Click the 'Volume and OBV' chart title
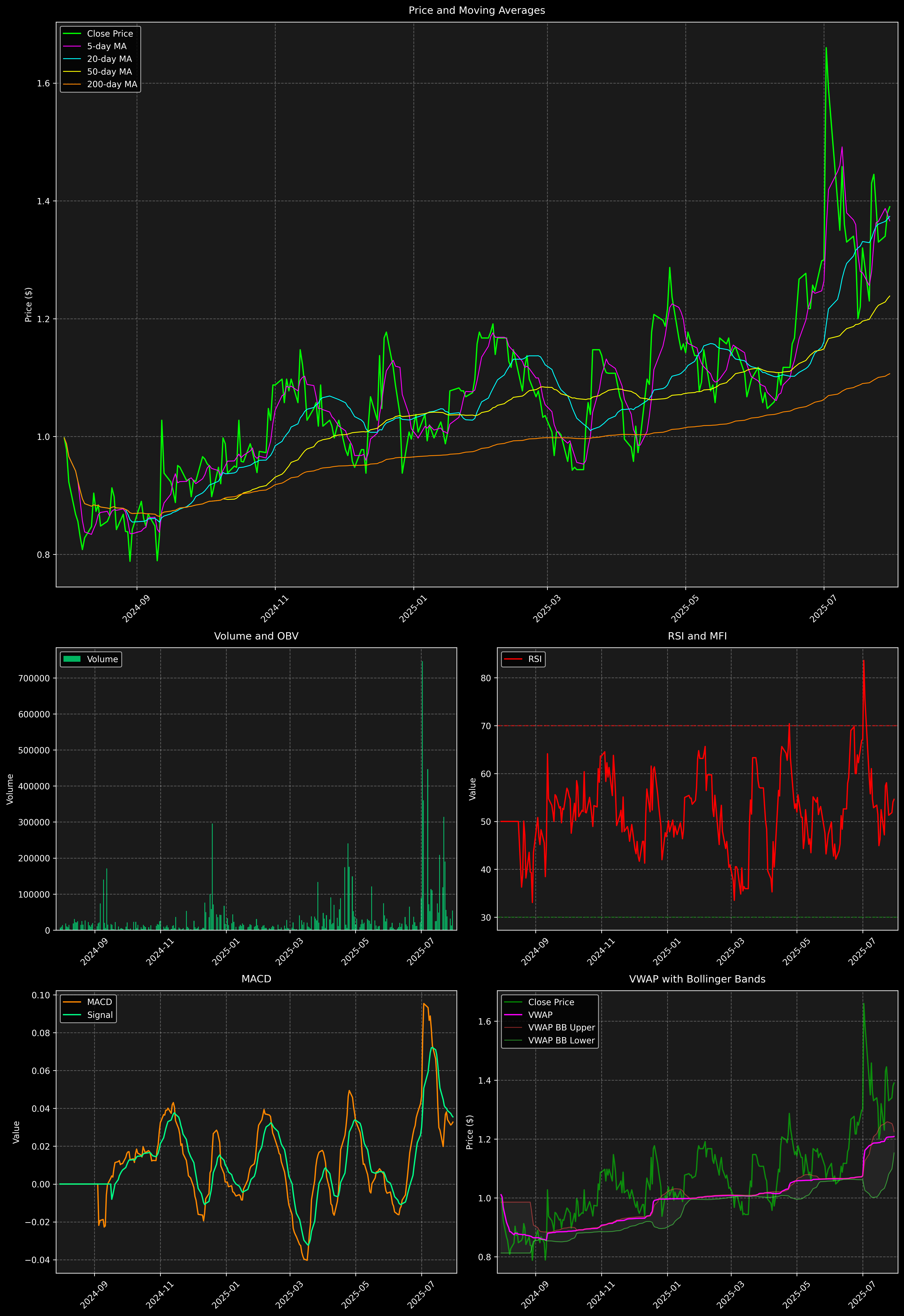This screenshot has width=904, height=1316. (256, 636)
